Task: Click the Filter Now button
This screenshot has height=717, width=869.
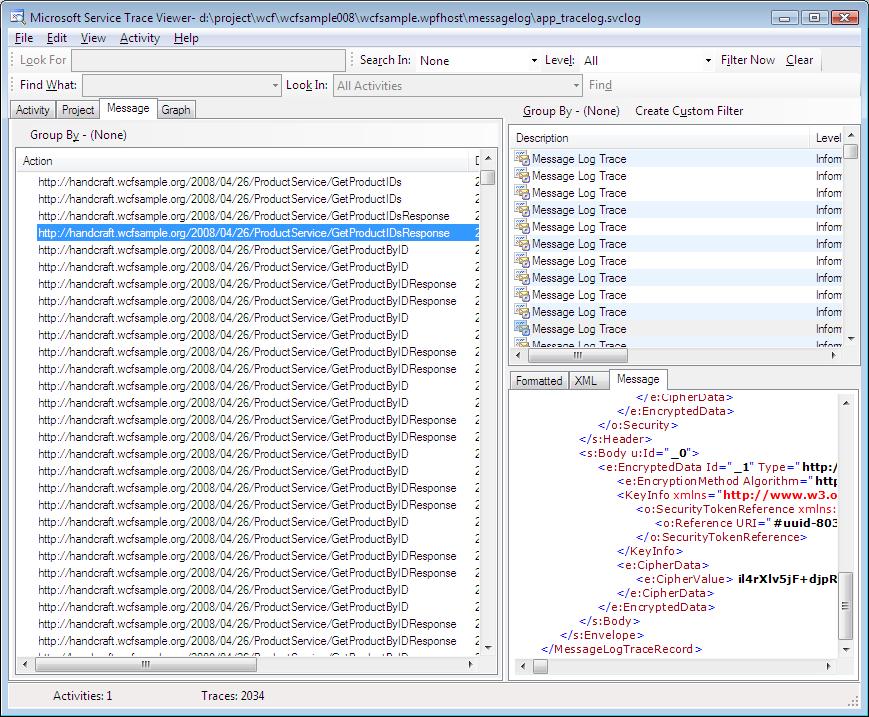Action: 748,60
